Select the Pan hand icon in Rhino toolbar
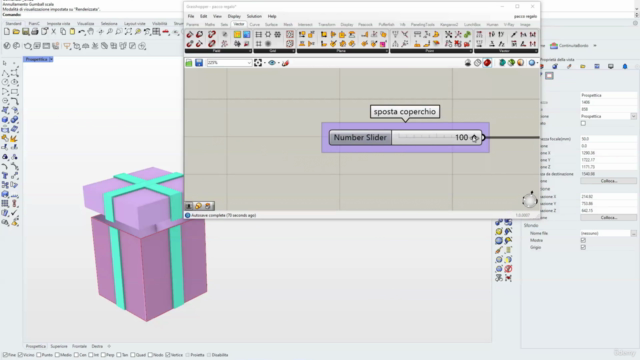Viewport: 640px width, 360px height. [91, 31]
